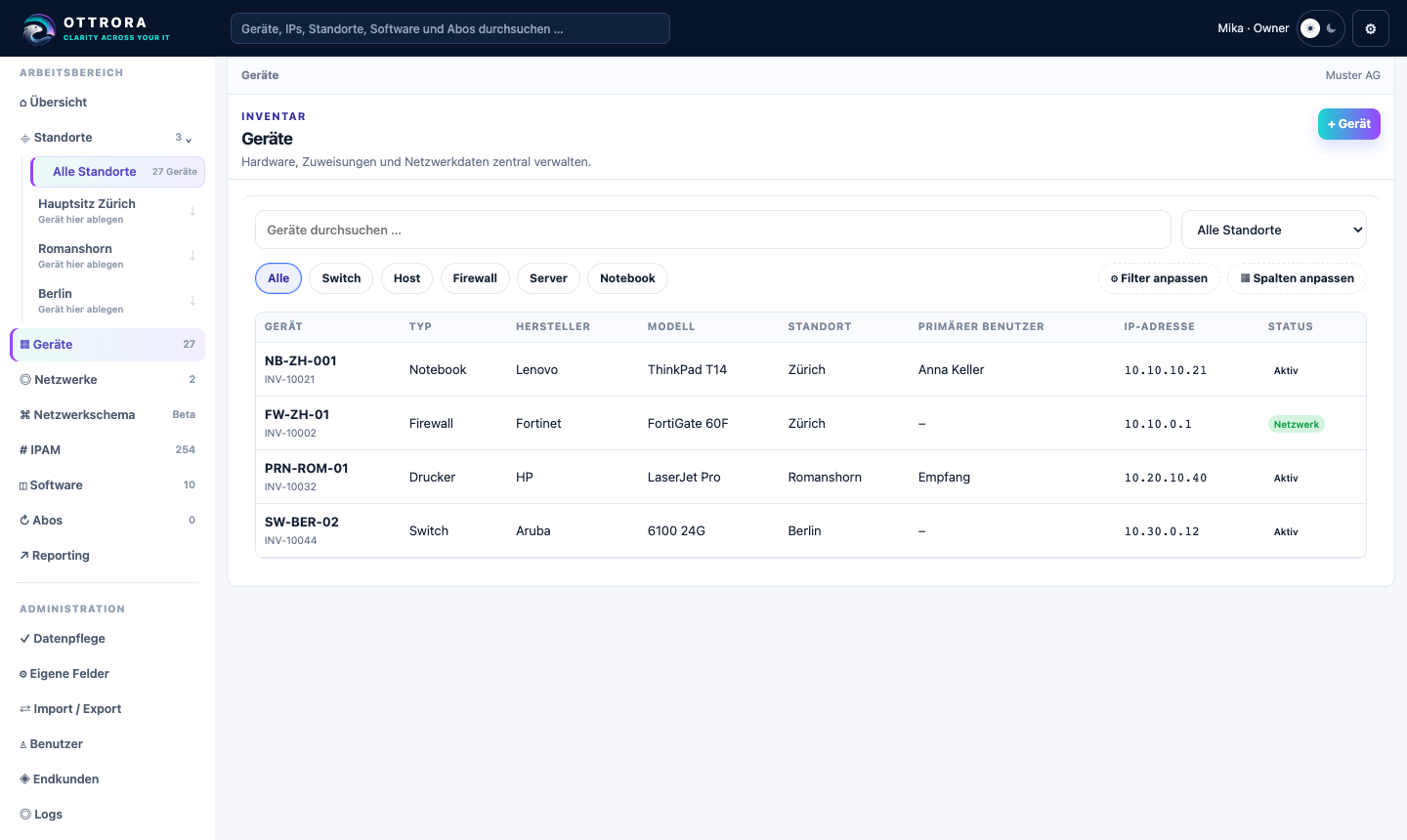
Task: Click the IP address 10.20.10.40
Action: [1166, 478]
